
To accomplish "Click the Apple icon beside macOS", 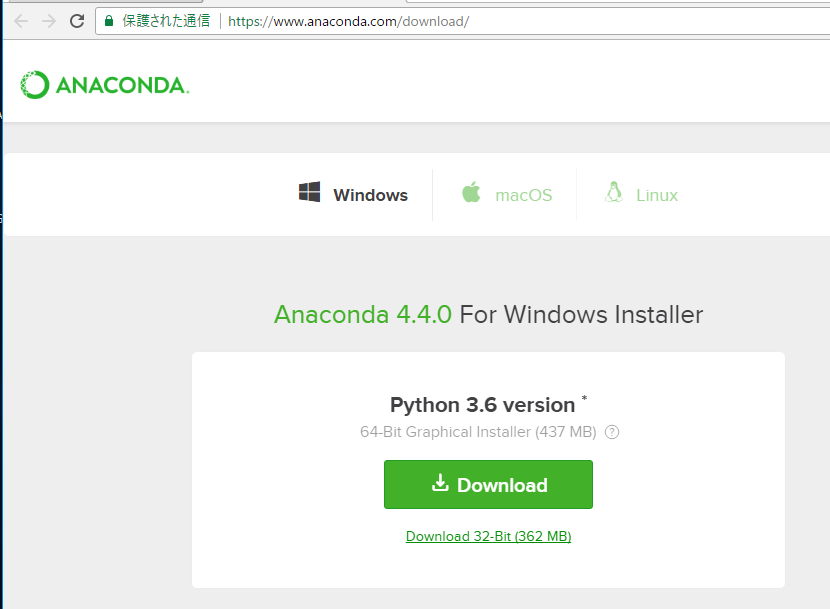I will click(471, 193).
